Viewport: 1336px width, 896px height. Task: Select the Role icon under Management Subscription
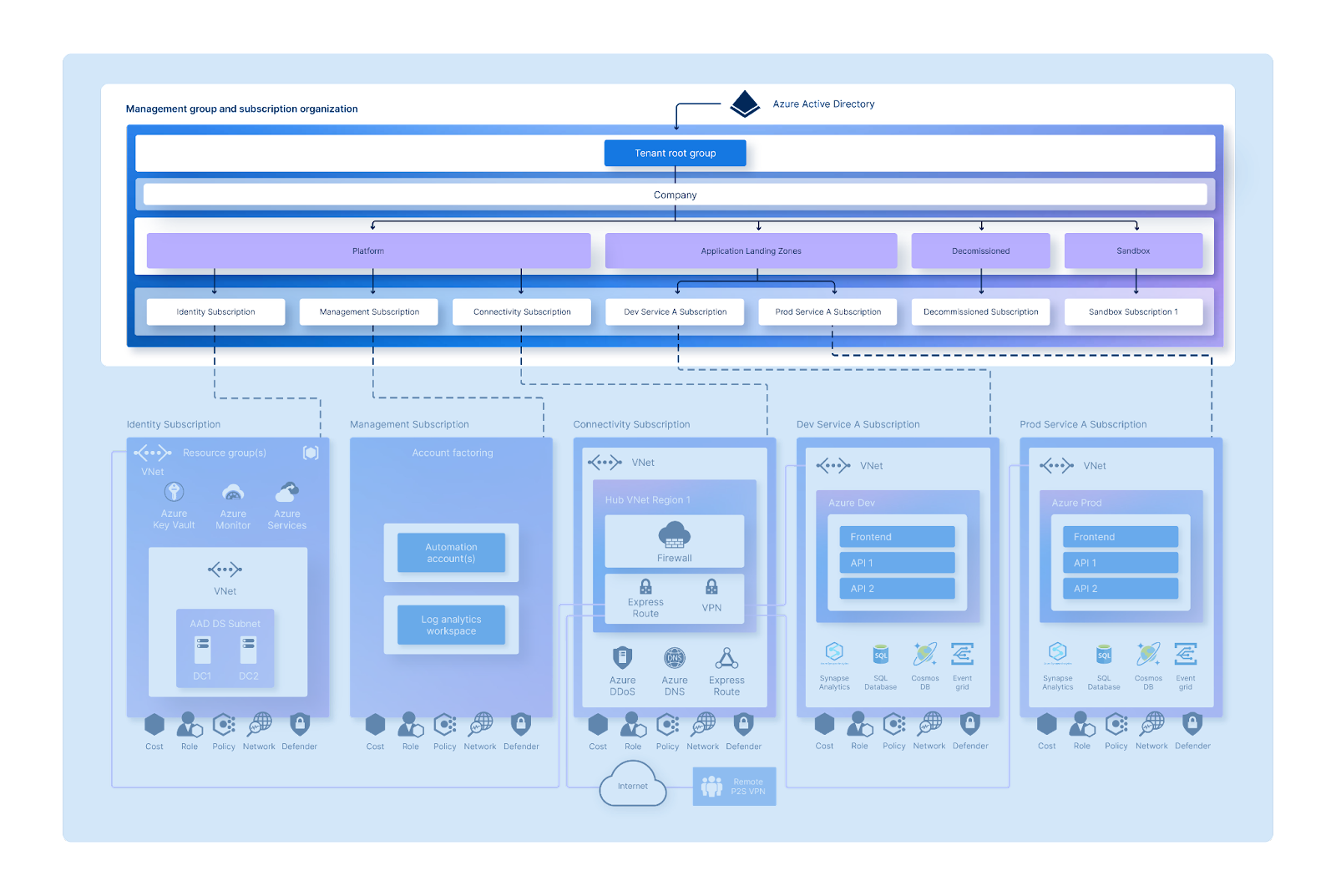411,724
